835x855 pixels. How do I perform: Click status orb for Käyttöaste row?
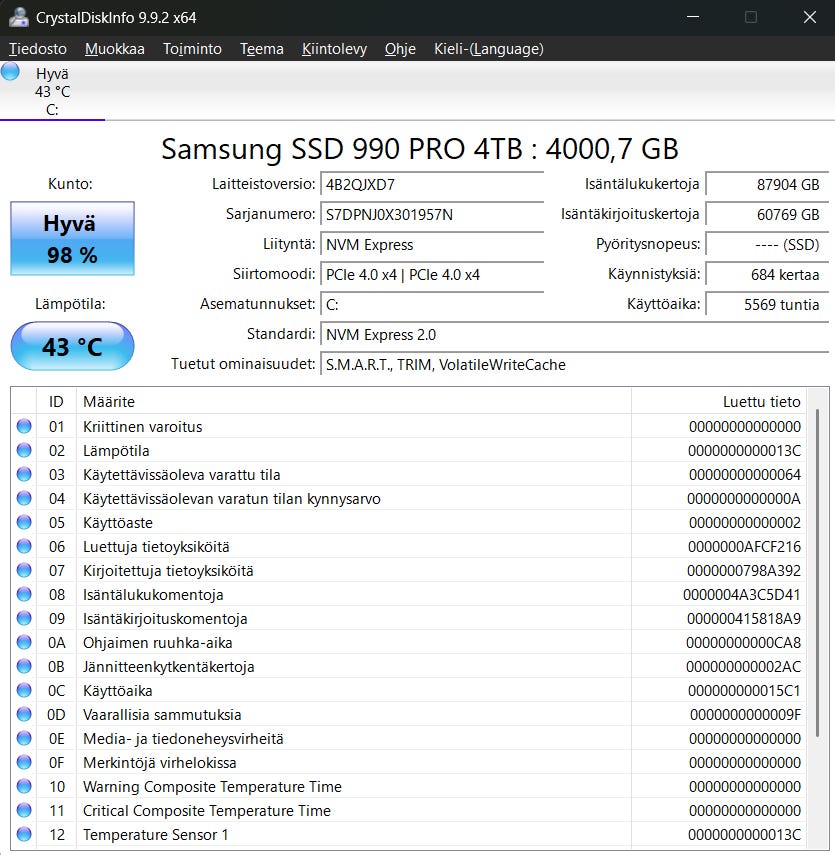click(24, 522)
